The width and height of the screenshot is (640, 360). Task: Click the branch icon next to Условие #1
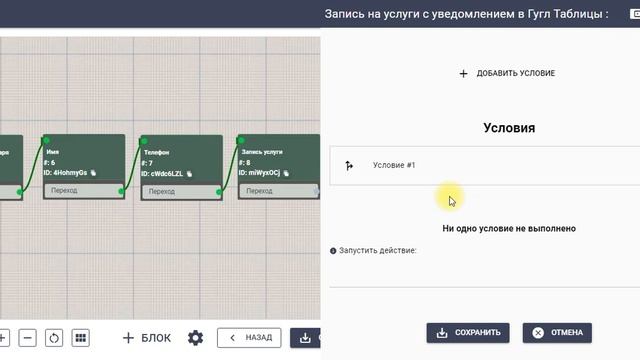tap(349, 165)
